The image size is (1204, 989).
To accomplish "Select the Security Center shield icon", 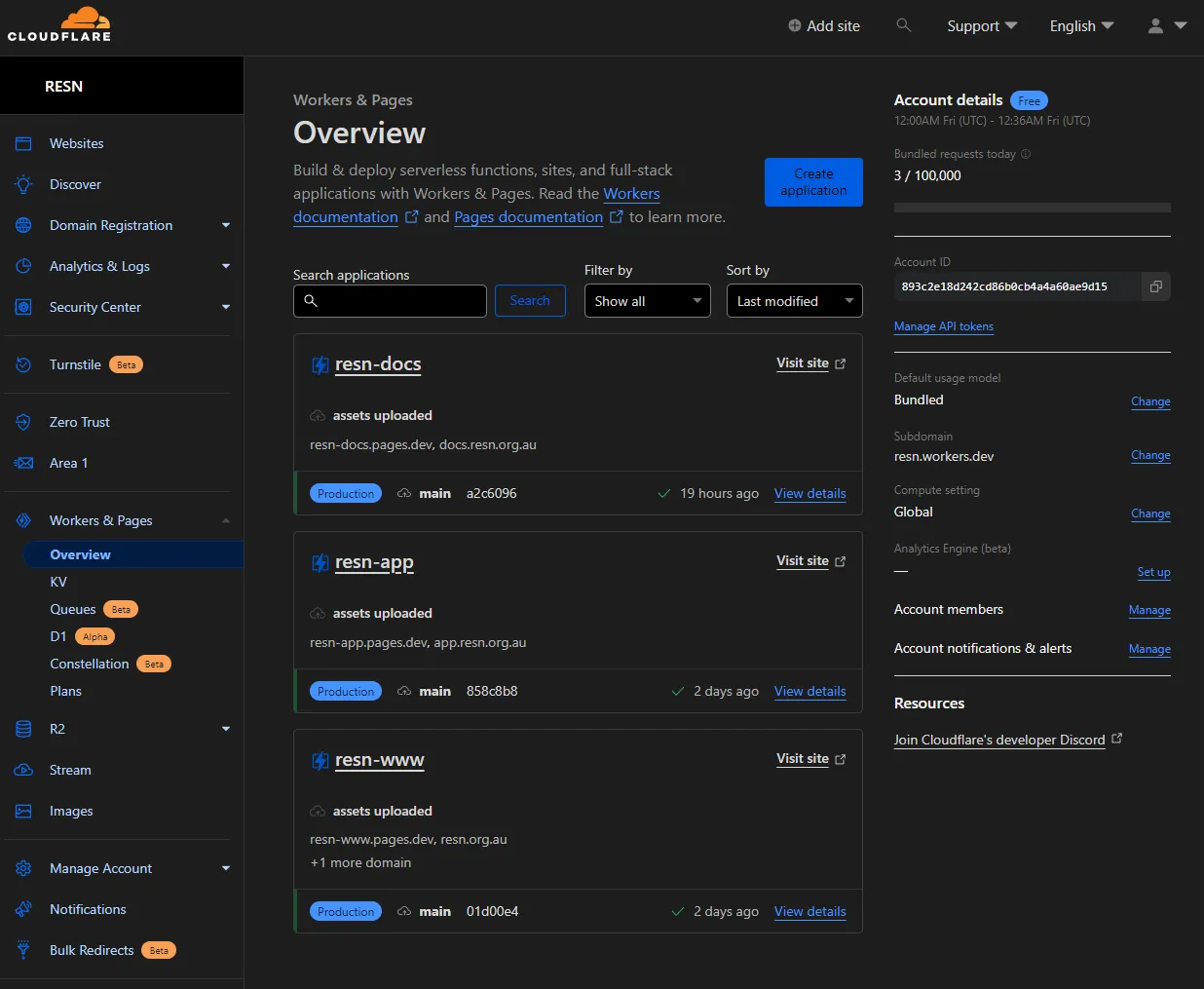I will (23, 307).
